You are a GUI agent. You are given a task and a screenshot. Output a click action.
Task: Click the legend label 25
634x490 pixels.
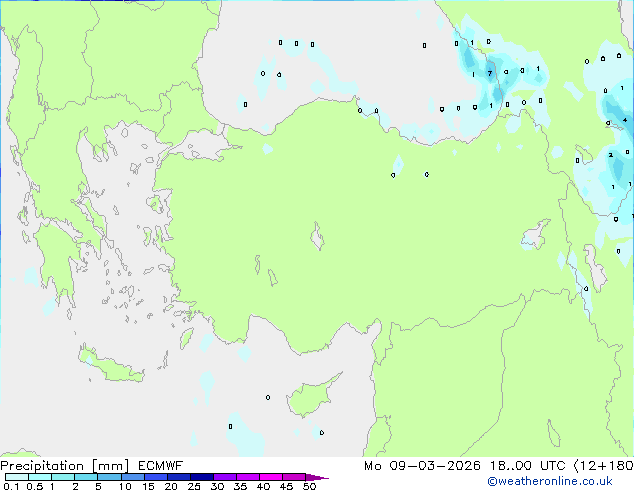click(194, 486)
